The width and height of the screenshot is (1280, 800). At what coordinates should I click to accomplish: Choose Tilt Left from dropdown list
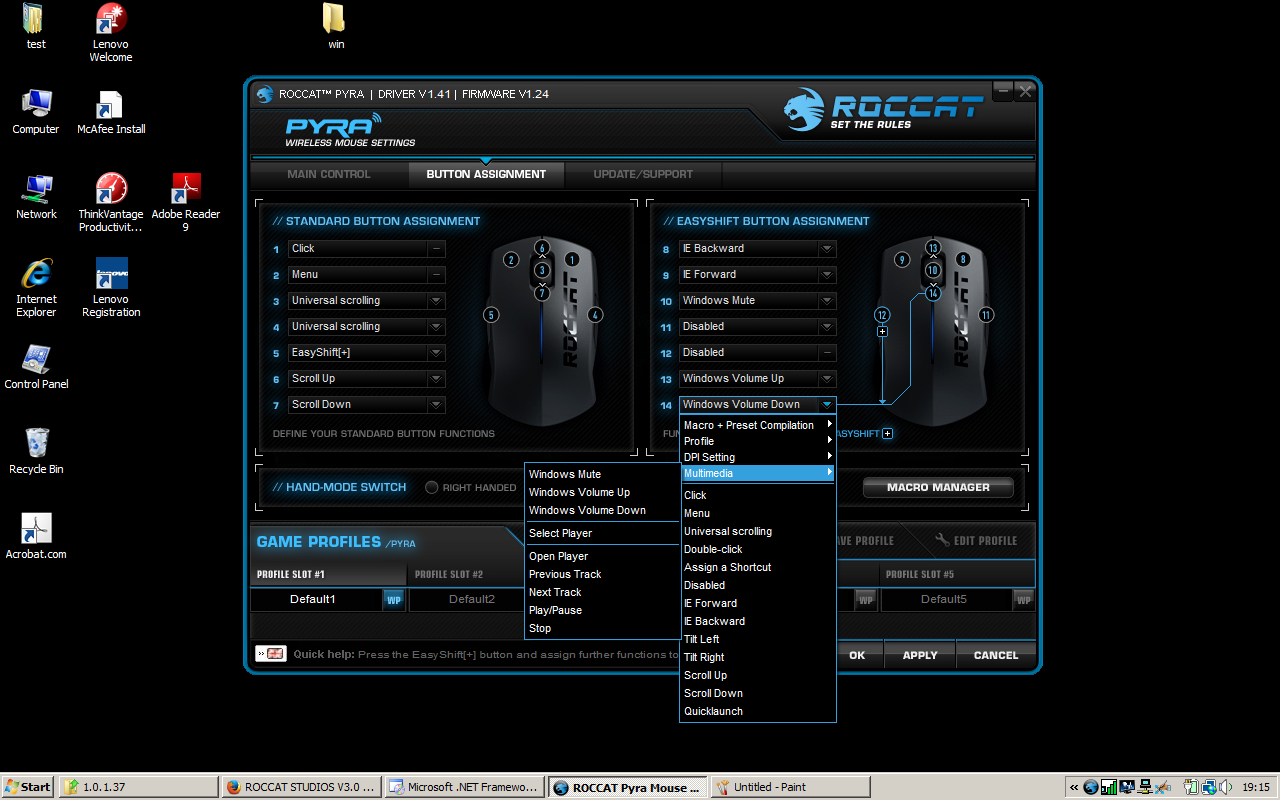pos(757,639)
